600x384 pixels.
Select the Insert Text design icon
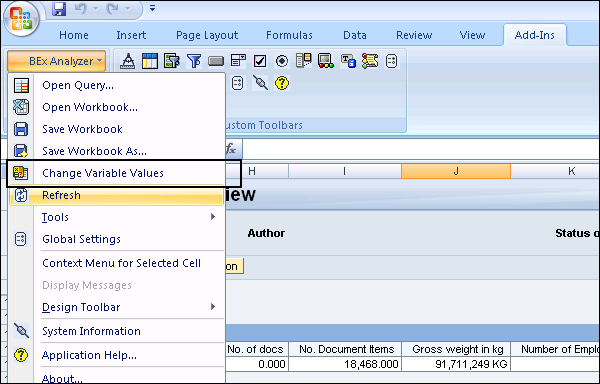point(348,61)
